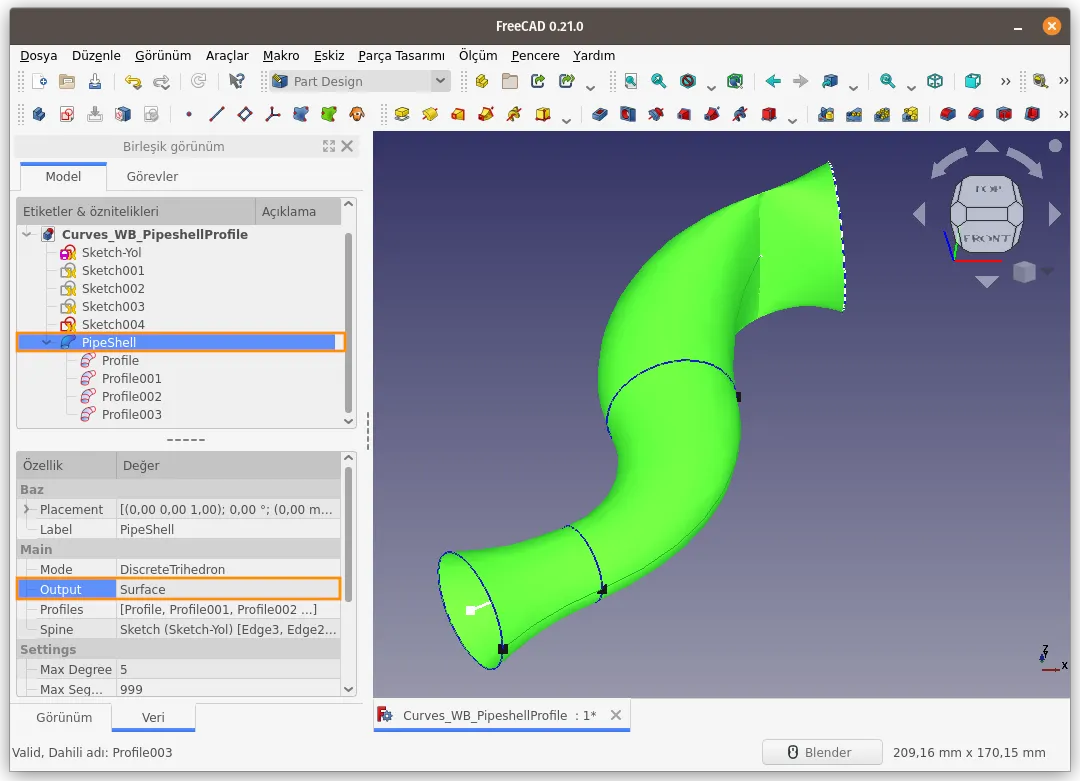
Task: Open the zoom options dropdown arrow
Action: click(911, 87)
